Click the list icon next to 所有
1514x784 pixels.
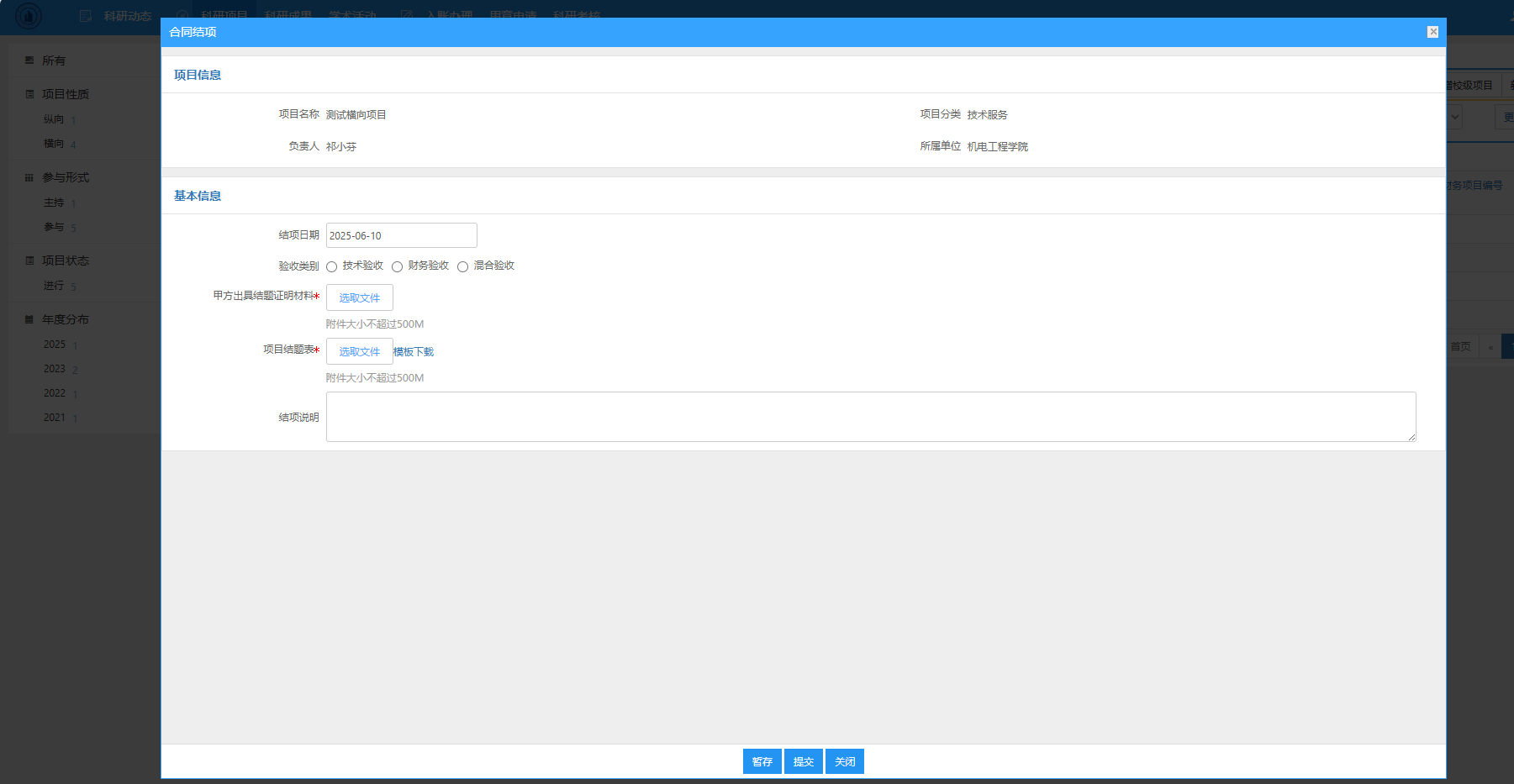[x=29, y=61]
